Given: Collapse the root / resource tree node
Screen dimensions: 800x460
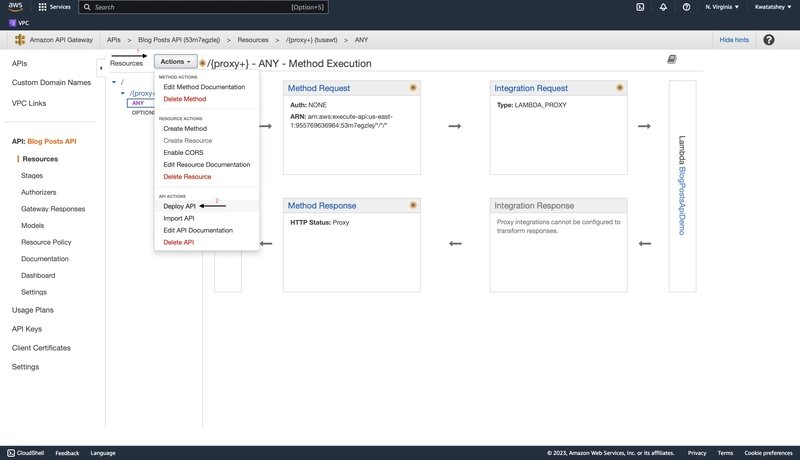Looking at the screenshot, I should click(x=114, y=82).
